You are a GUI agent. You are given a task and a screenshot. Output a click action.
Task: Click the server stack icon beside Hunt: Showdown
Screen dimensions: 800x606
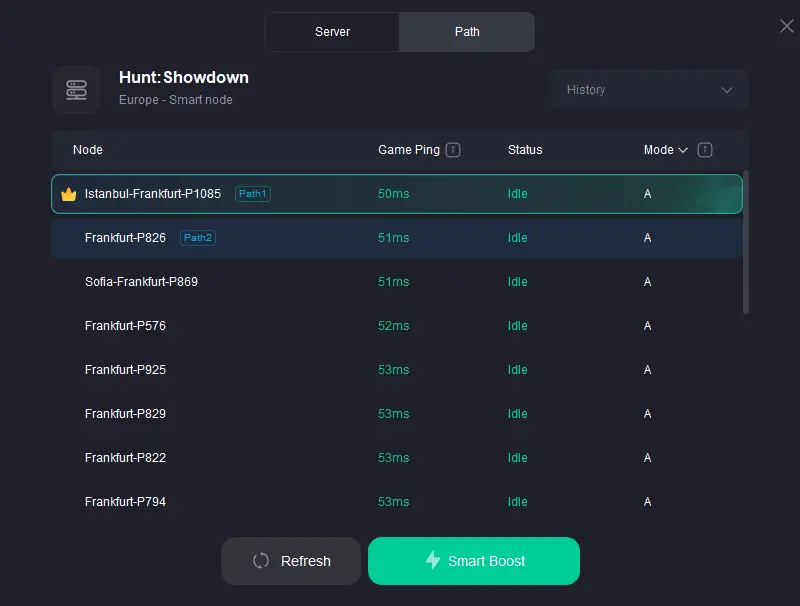(x=77, y=90)
